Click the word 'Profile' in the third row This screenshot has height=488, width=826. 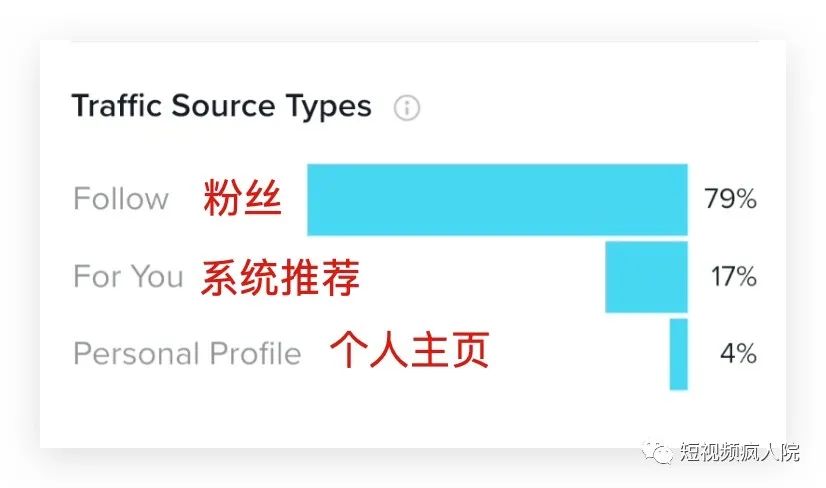coord(255,354)
